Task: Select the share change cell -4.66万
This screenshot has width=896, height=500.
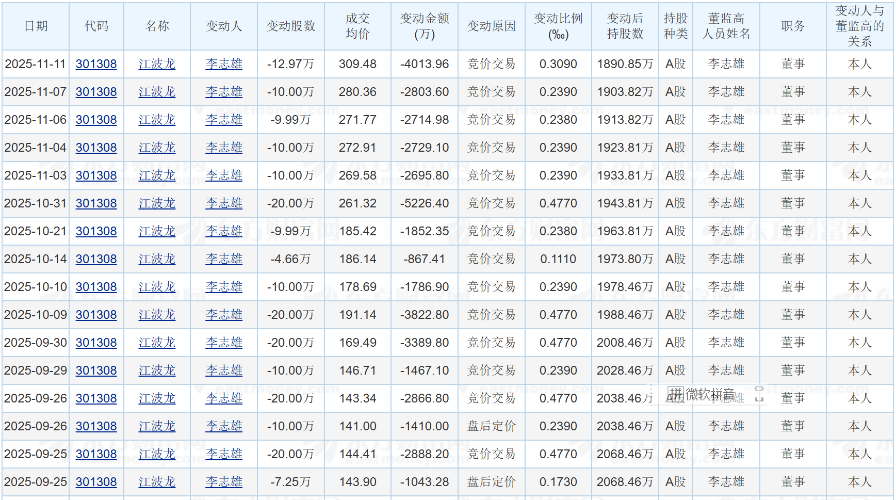Action: (x=291, y=259)
